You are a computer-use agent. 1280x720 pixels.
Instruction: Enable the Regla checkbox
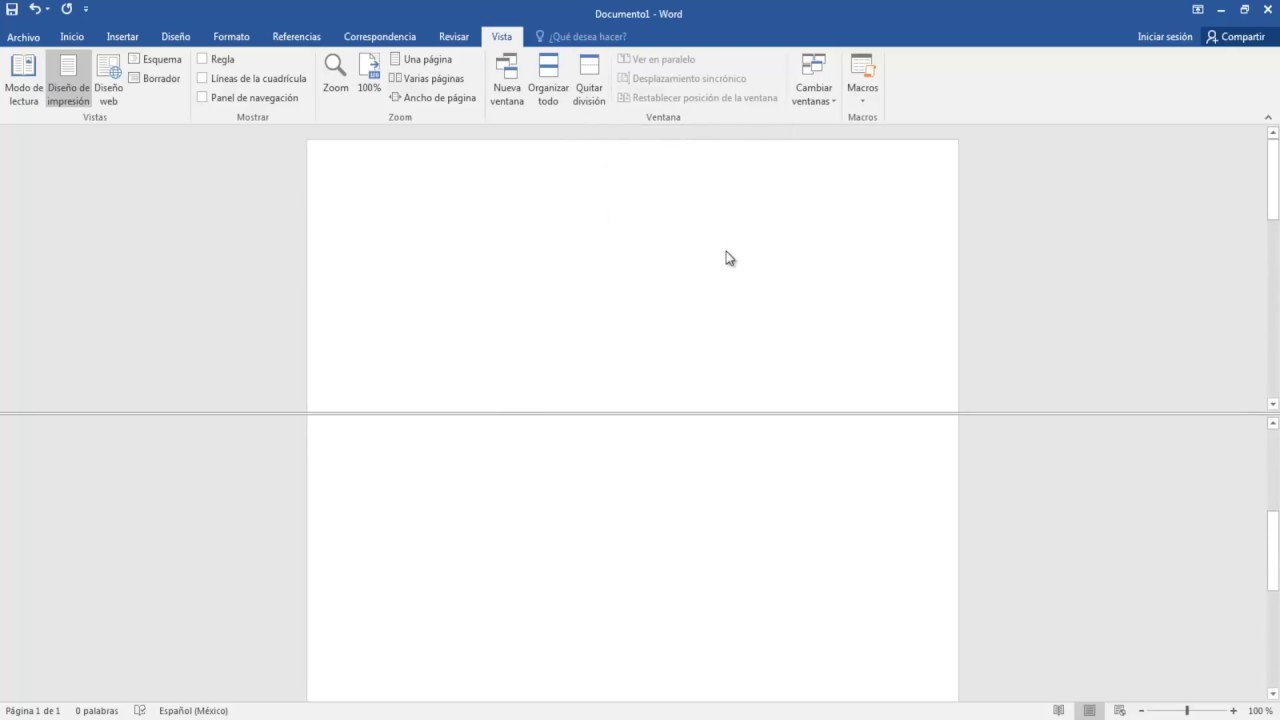pos(202,59)
